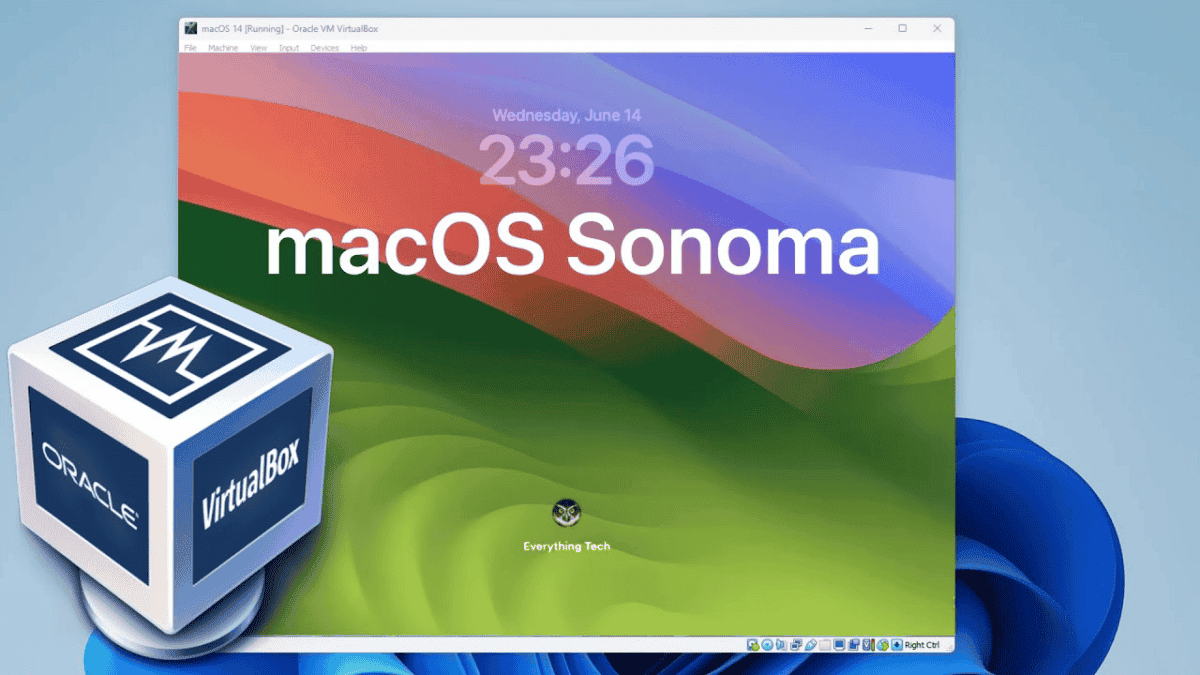The height and width of the screenshot is (675, 1200).
Task: Open the File menu
Action: point(190,48)
